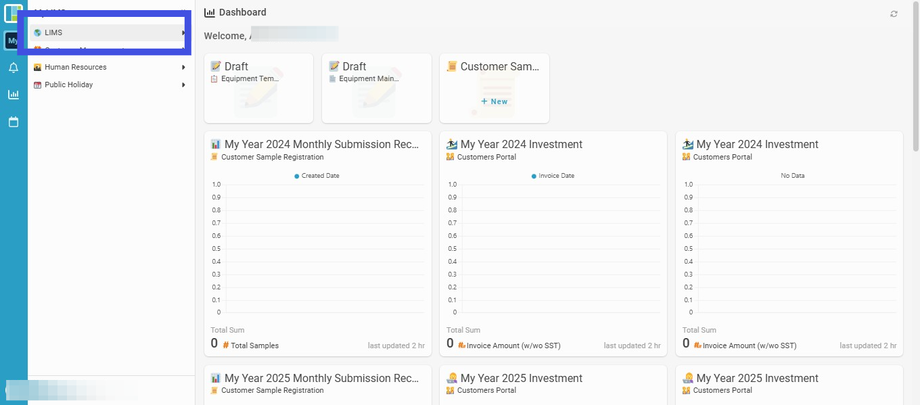
Task: Click the dashboard vertical scrollbar
Action: point(914,100)
